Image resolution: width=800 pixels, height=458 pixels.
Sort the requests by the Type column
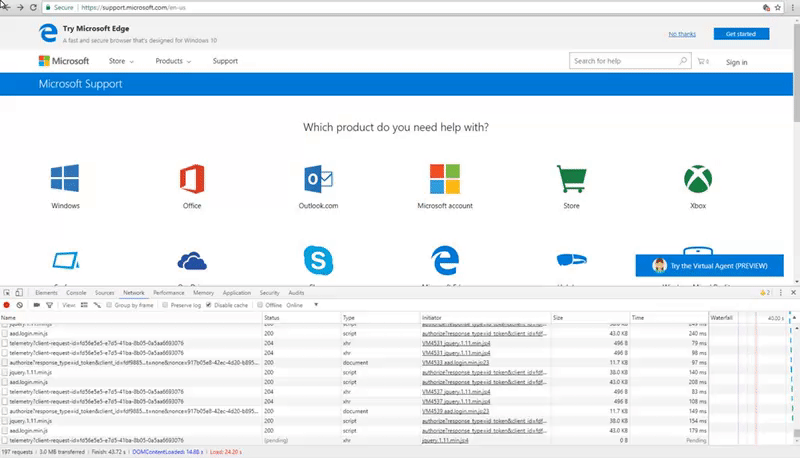[x=380, y=318]
